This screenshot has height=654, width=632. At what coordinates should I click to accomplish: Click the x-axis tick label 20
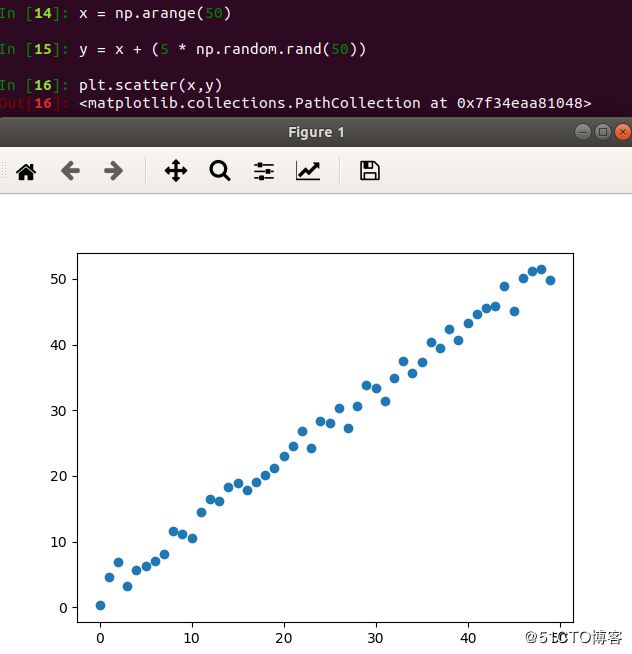(284, 638)
